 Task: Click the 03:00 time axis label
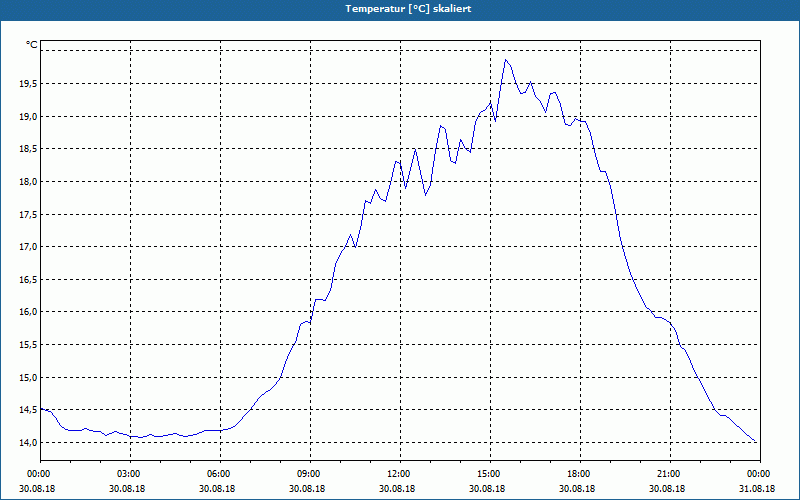point(130,474)
